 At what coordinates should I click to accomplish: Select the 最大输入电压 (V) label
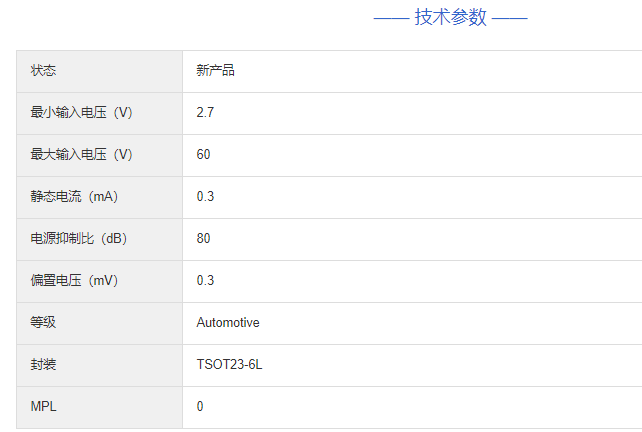(x=82, y=155)
